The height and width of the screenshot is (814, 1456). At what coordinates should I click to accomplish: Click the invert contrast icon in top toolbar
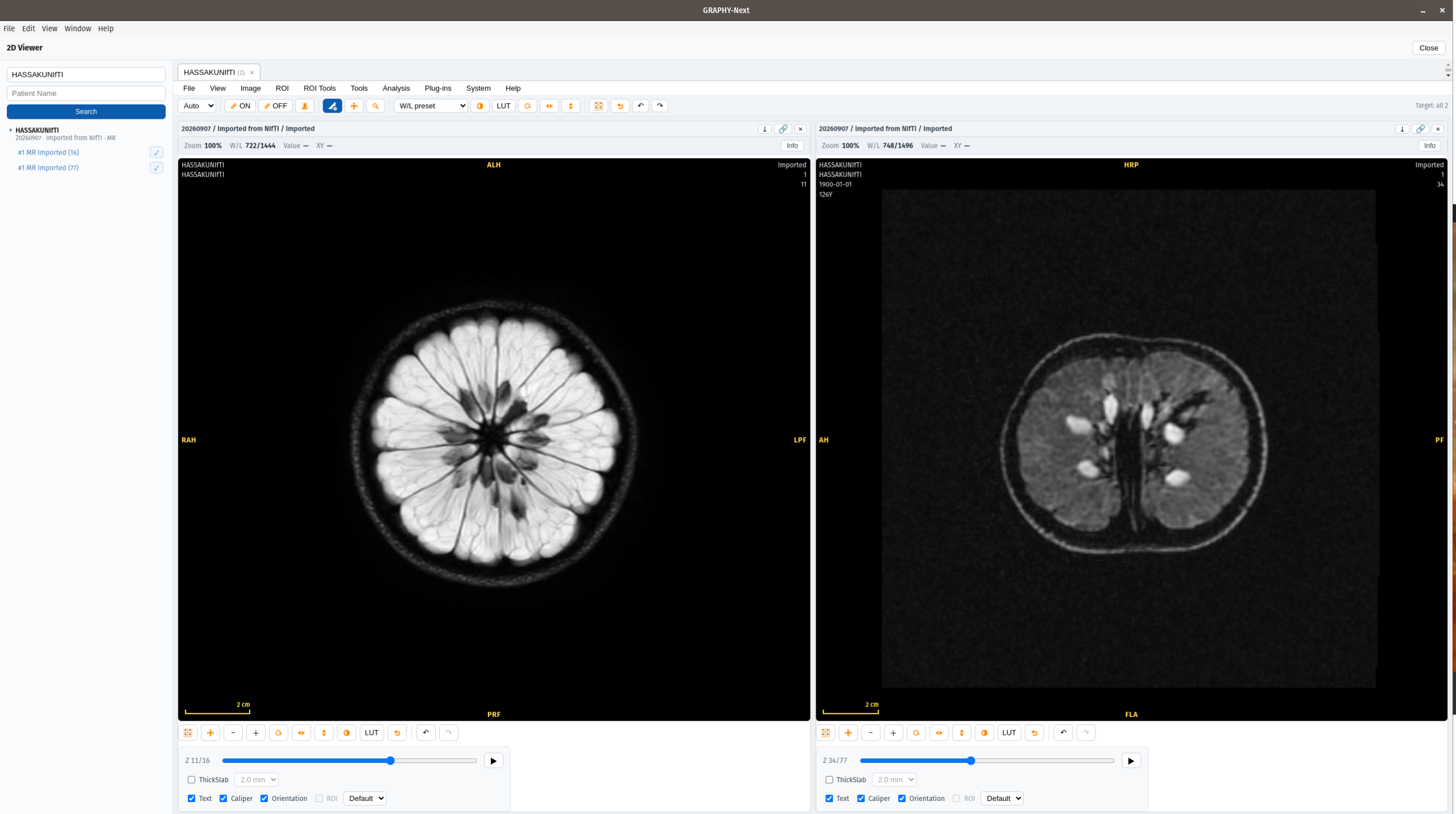coord(480,106)
